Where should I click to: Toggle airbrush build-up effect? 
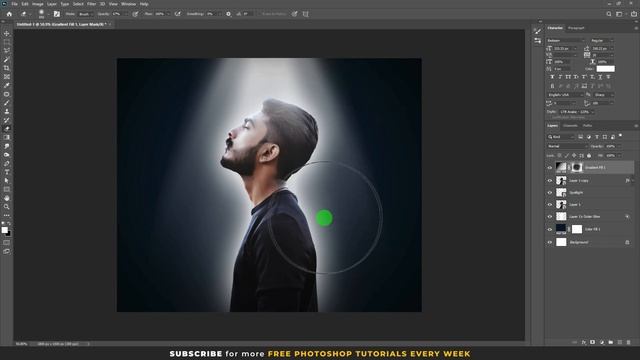pos(178,14)
